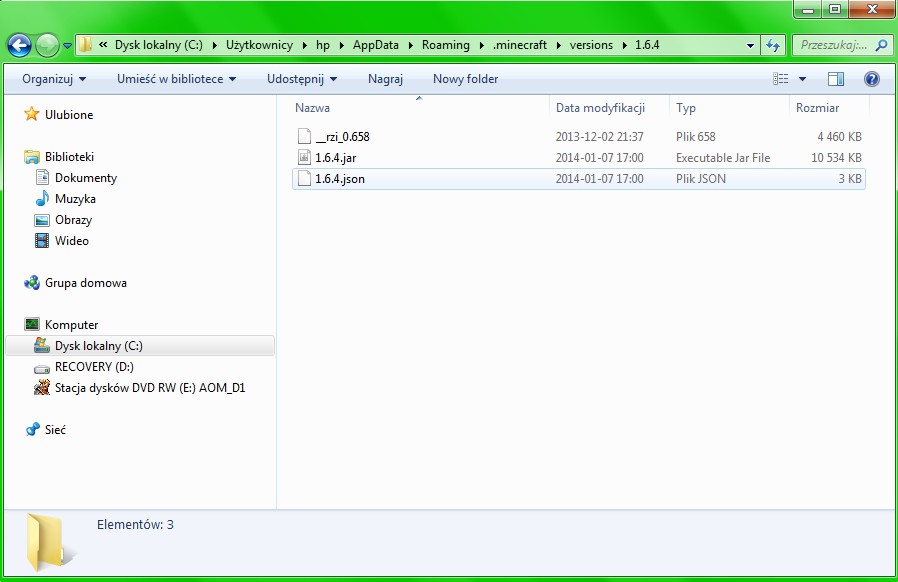
Task: Click the change view icon
Action: pos(781,79)
